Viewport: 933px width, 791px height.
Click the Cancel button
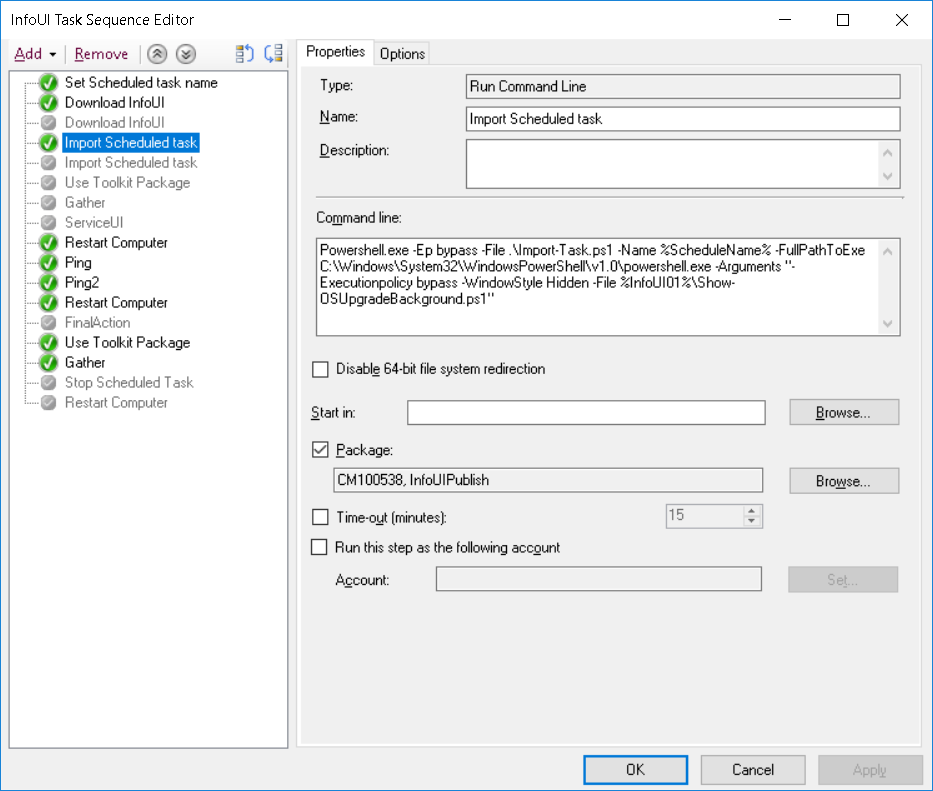pos(753,770)
